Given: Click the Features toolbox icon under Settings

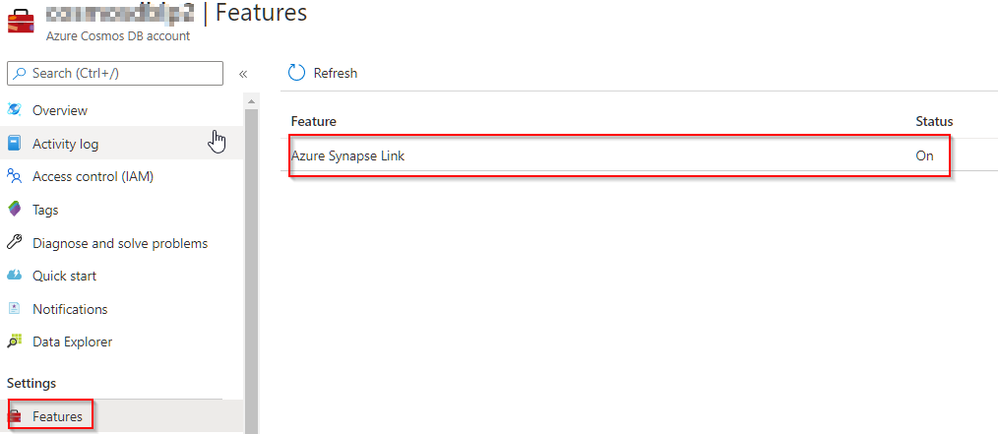Looking at the screenshot, I should pos(16,416).
